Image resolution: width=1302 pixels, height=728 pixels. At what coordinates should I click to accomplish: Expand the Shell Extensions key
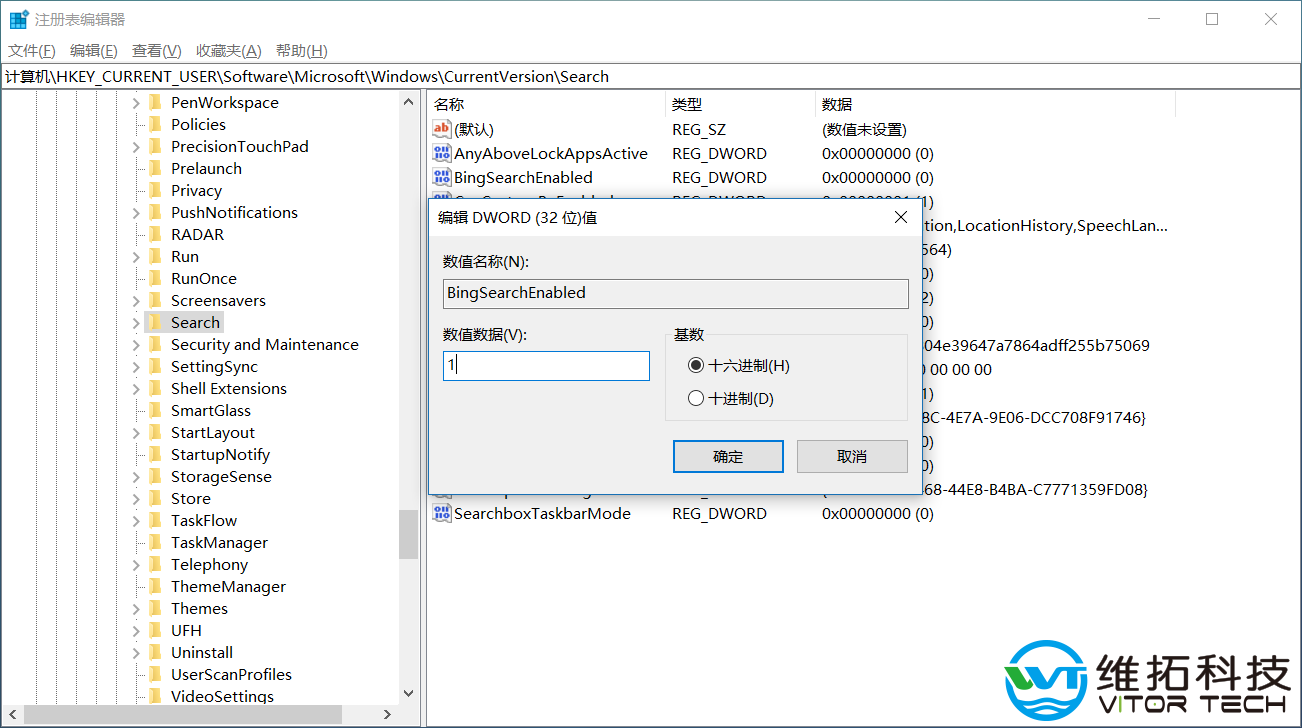[x=136, y=388]
